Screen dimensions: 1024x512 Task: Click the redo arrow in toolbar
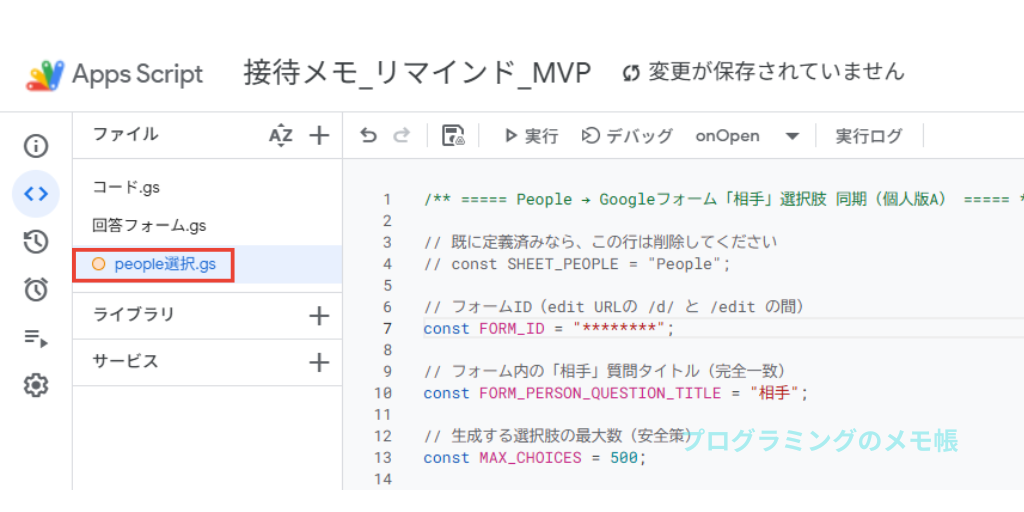click(402, 136)
